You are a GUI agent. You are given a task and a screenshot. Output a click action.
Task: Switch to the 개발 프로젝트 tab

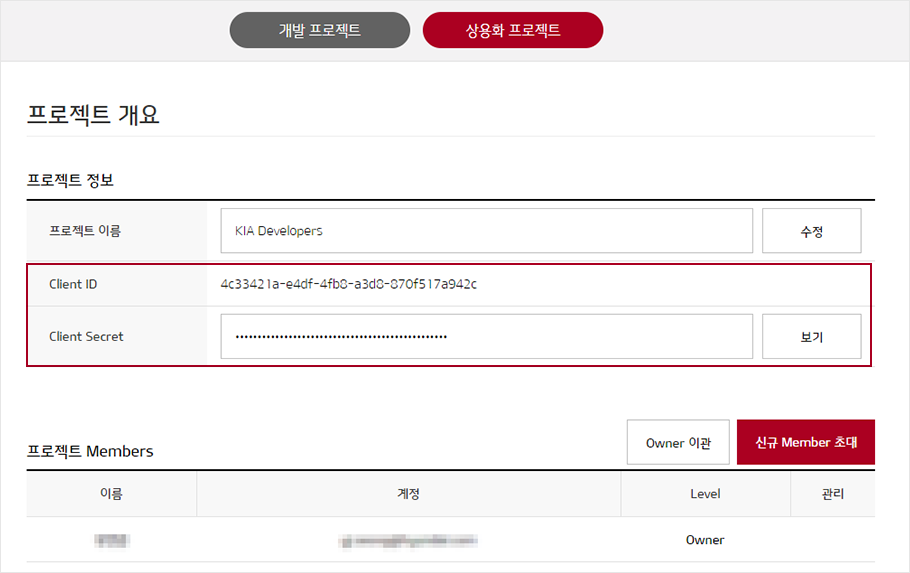(319, 30)
